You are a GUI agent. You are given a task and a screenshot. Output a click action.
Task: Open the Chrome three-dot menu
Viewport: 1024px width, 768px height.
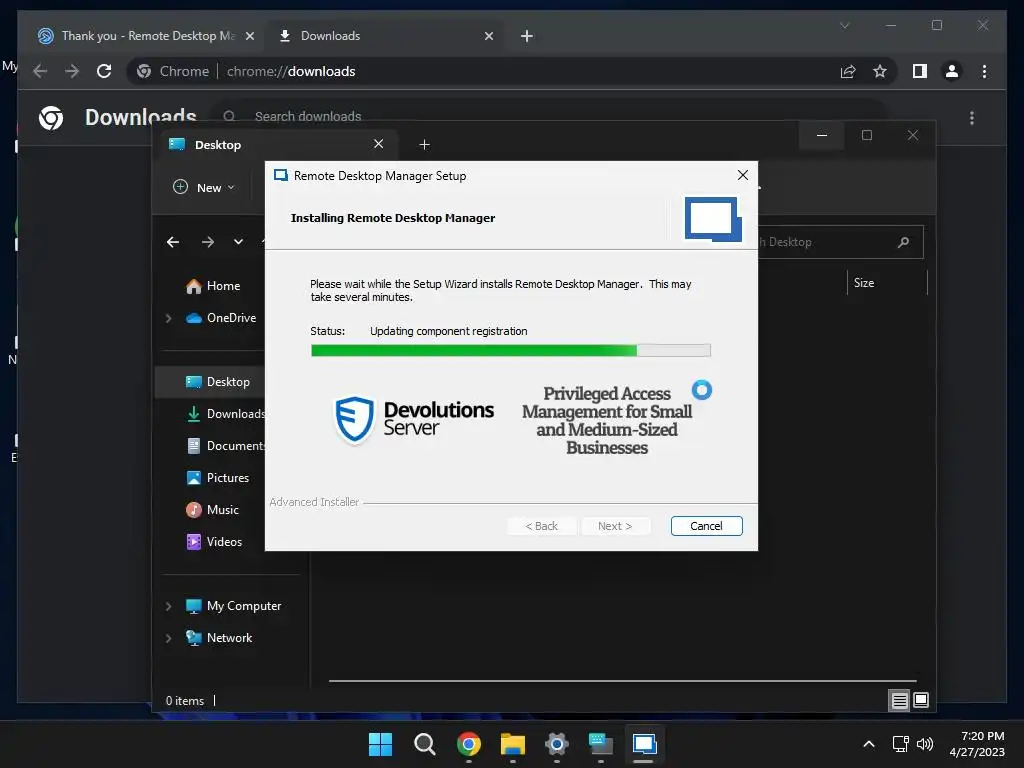coord(984,71)
